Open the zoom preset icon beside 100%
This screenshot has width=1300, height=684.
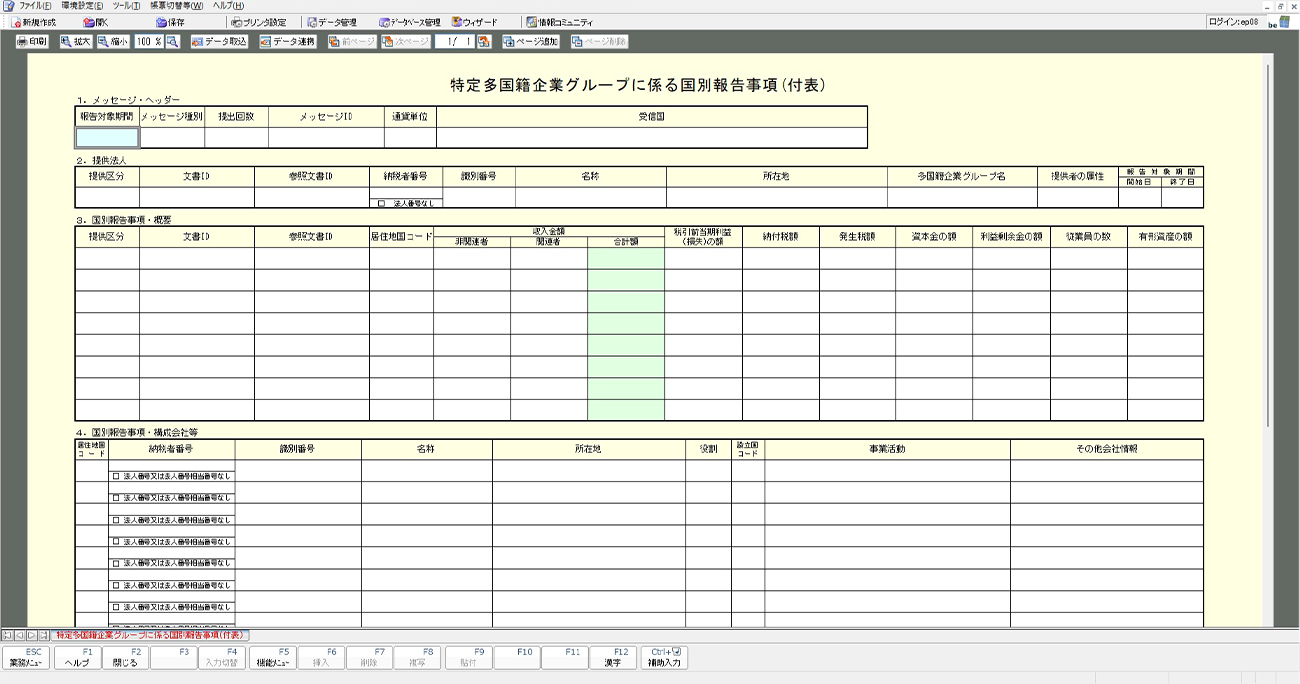(x=172, y=42)
